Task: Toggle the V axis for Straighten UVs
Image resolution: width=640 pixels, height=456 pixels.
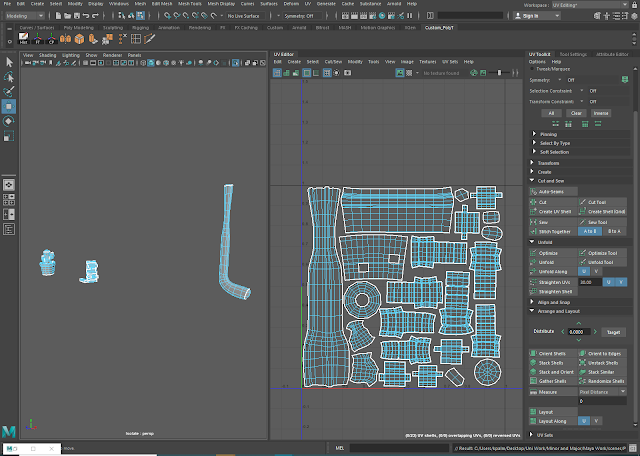Action: point(621,282)
